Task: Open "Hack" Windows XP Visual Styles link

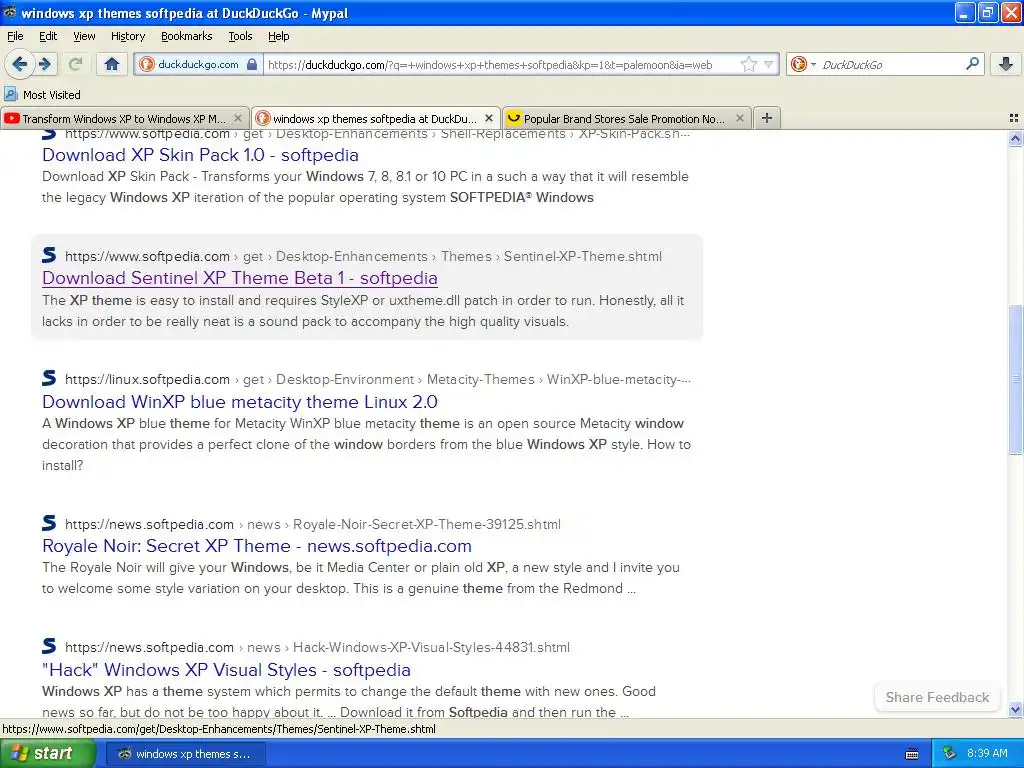Action: (226, 670)
